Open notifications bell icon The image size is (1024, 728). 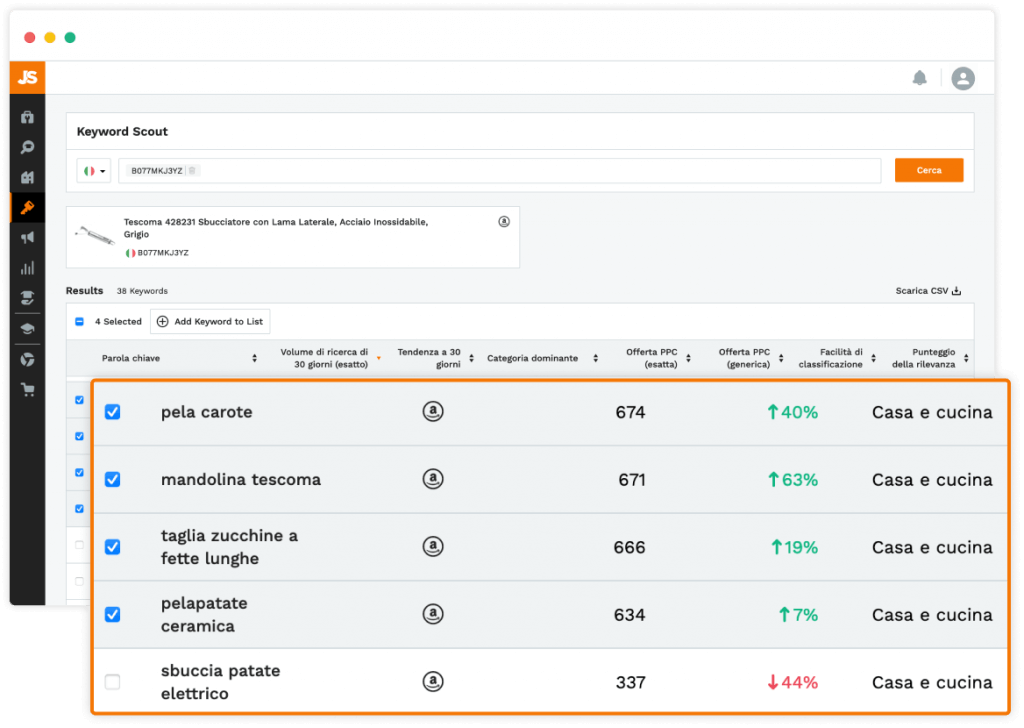[x=920, y=78]
